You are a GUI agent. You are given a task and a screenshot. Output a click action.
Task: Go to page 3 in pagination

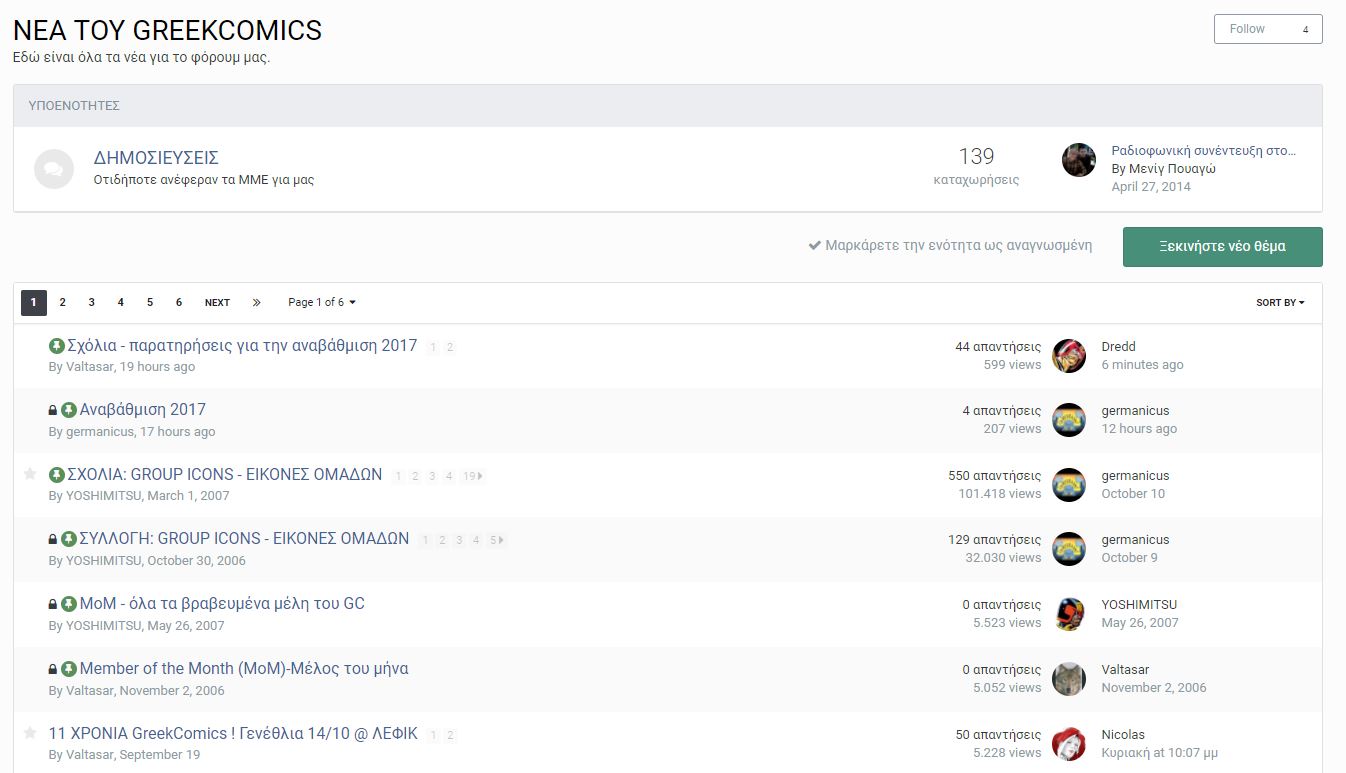91,302
